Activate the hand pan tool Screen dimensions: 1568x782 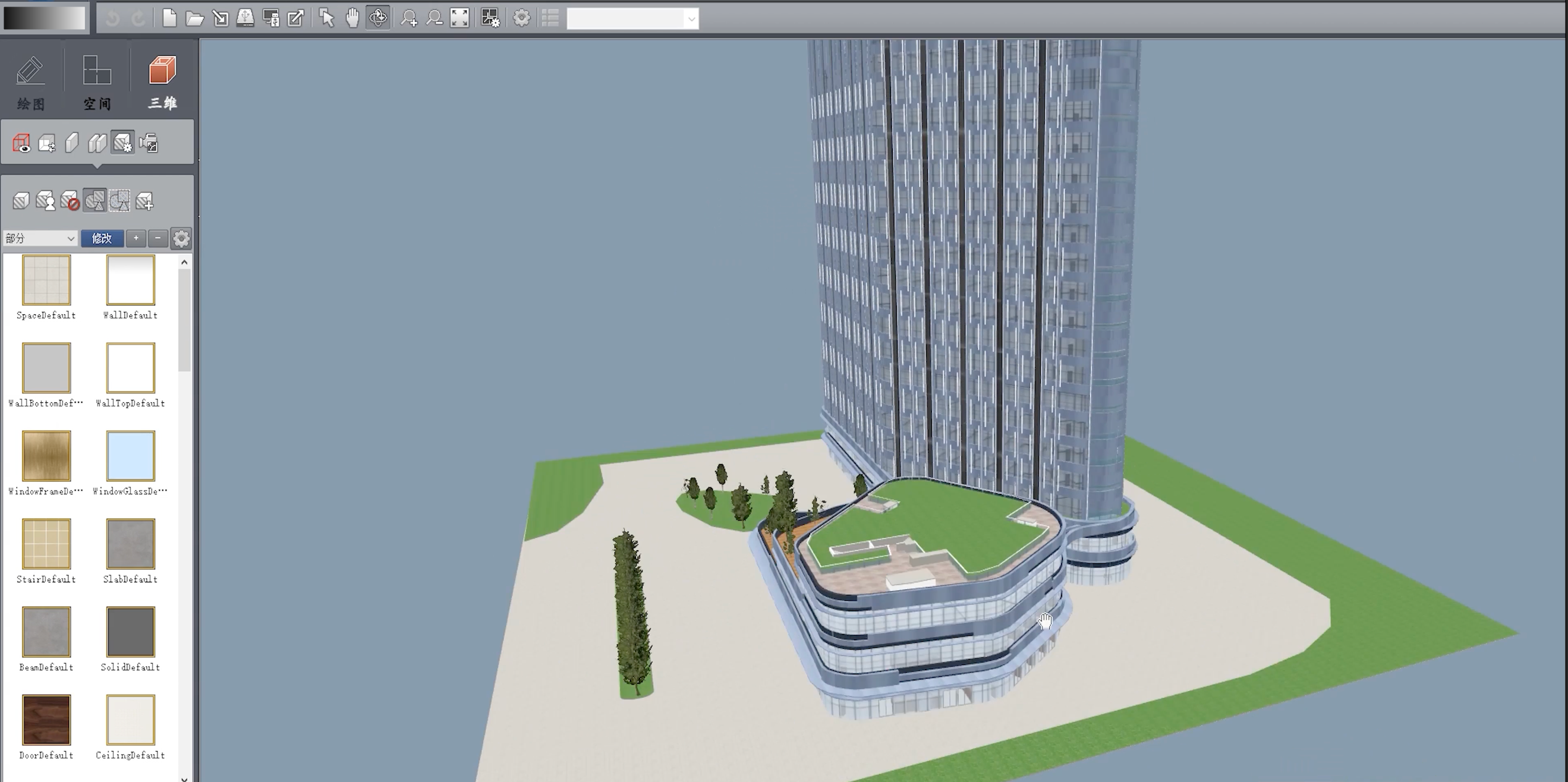[352, 18]
